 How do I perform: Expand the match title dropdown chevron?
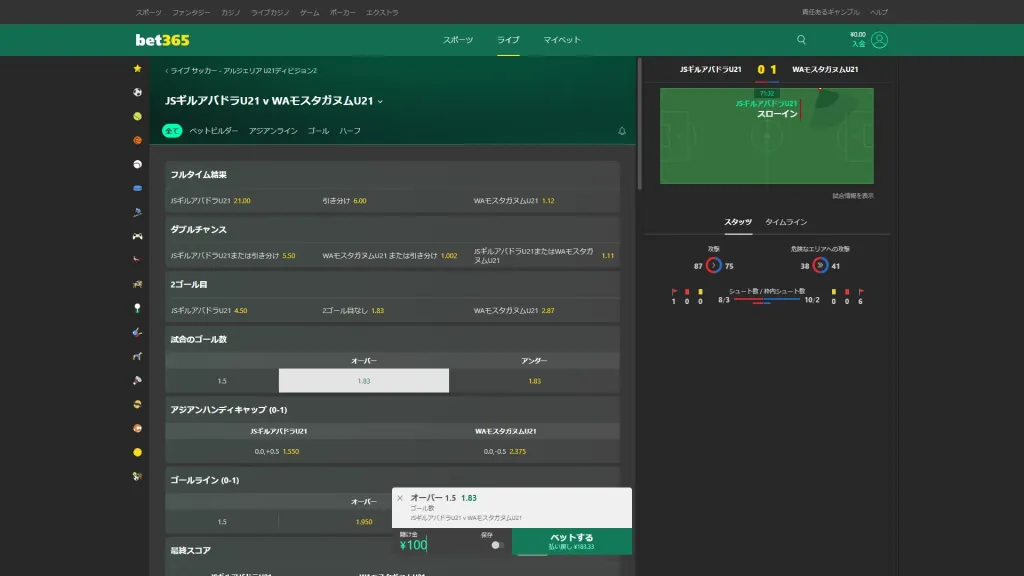380,101
